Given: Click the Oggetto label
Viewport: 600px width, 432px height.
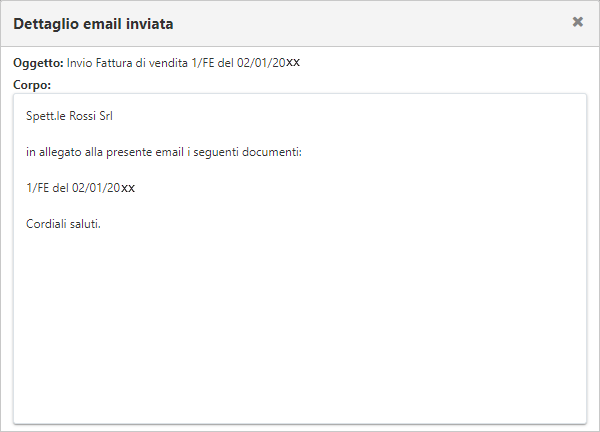Looking at the screenshot, I should tap(38, 63).
